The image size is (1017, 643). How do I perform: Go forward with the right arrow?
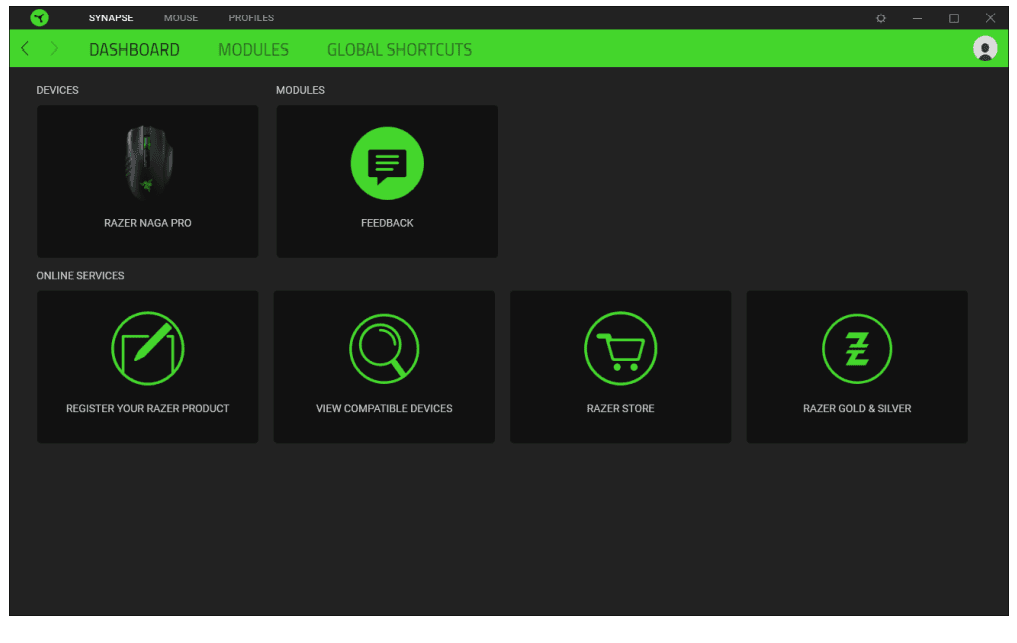click(x=54, y=49)
